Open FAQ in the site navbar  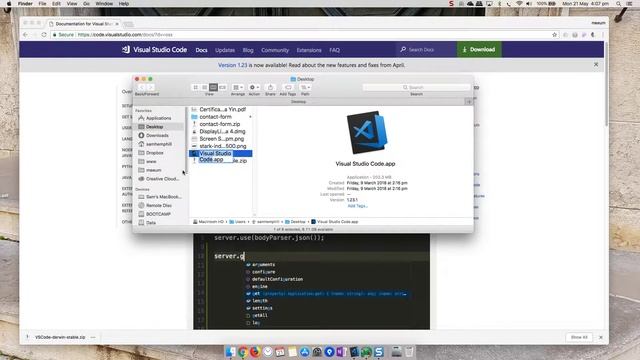[334, 50]
